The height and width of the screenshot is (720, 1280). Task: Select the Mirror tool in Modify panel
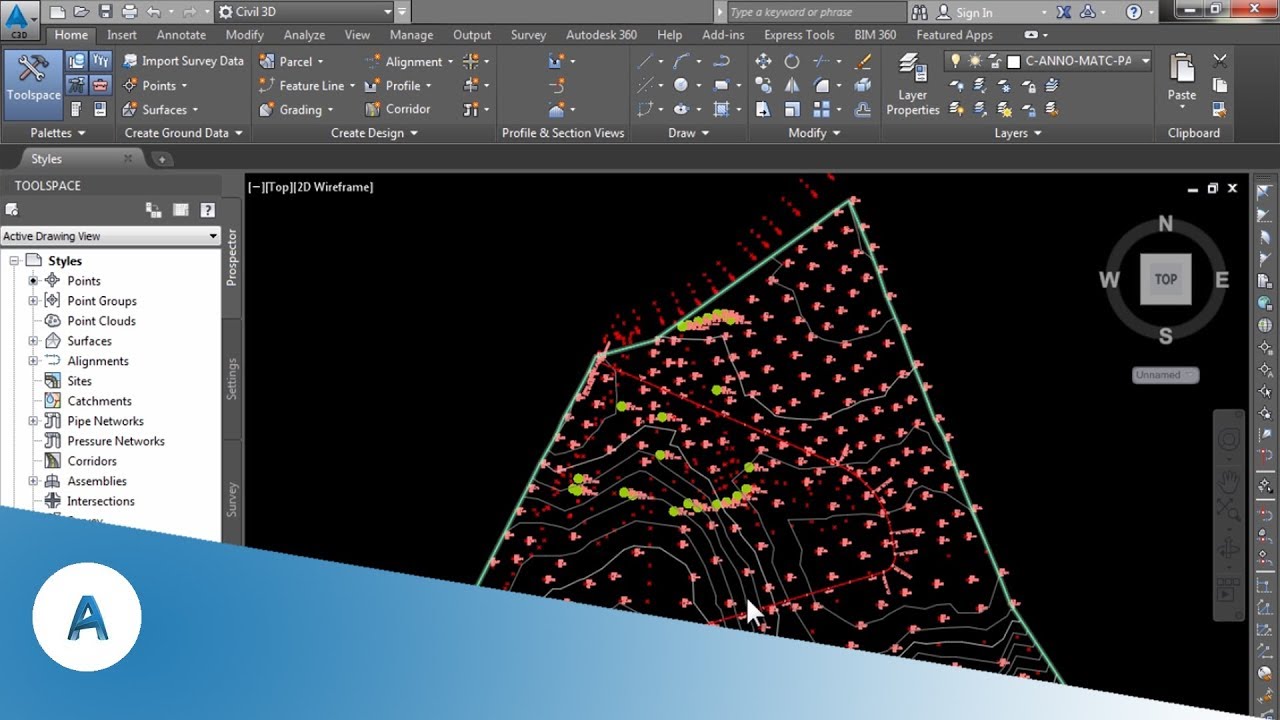point(791,85)
